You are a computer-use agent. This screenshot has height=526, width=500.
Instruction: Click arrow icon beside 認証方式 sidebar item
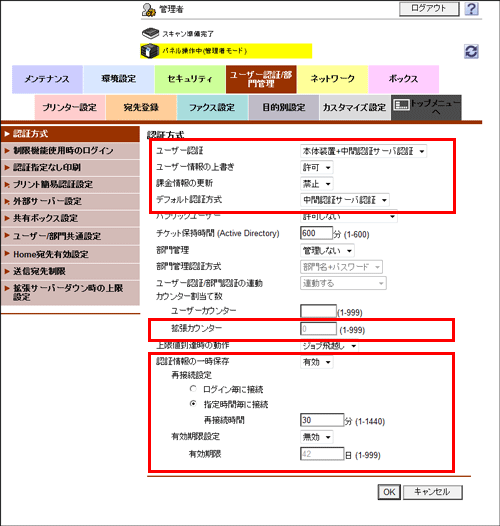[x=7, y=134]
